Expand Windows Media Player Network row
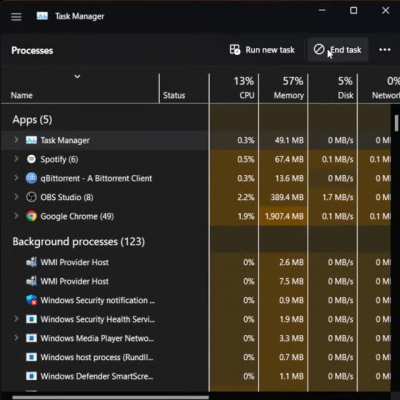400x400 pixels. (16, 338)
